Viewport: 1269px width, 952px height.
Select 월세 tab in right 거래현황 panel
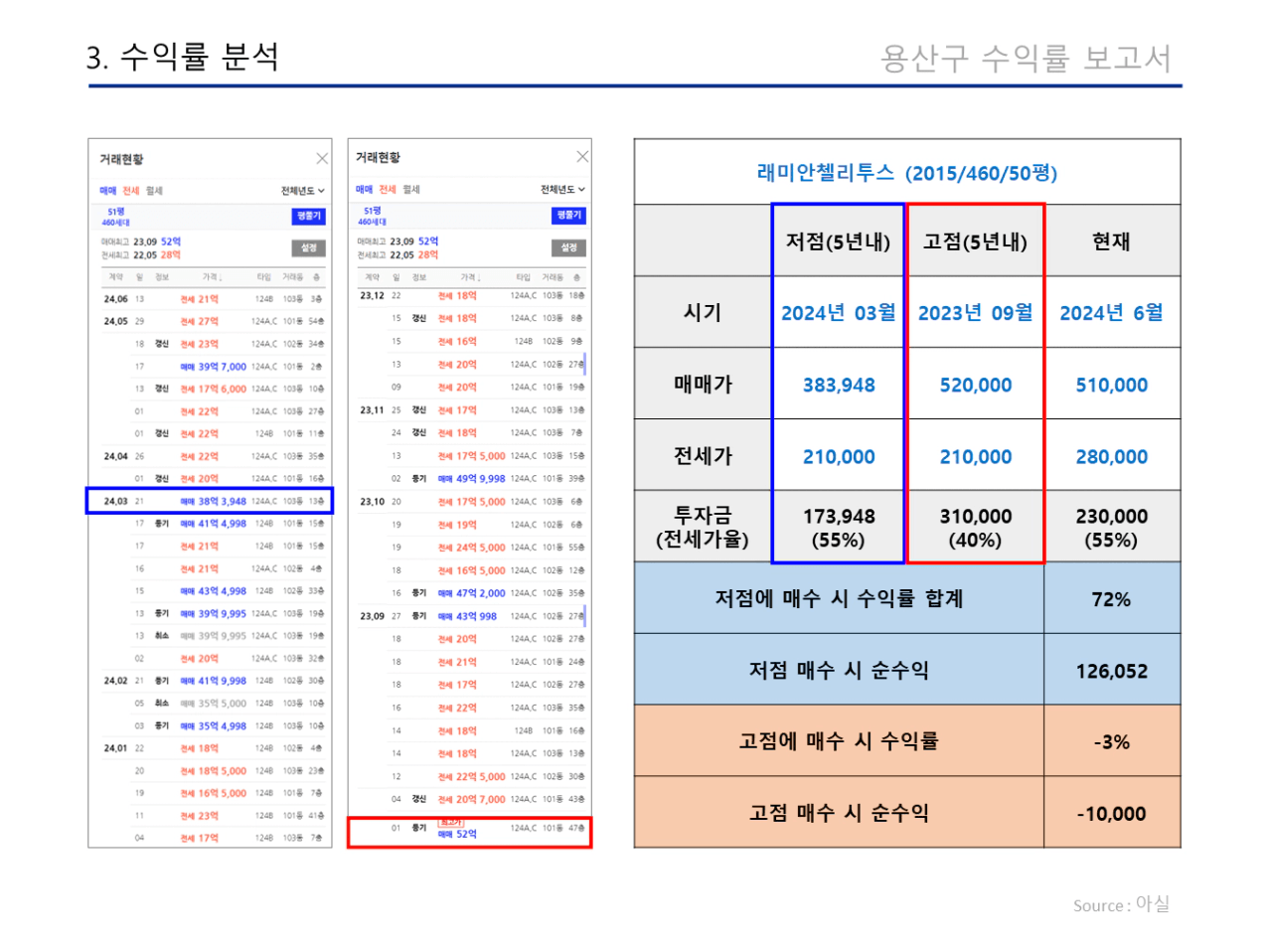pos(411,190)
